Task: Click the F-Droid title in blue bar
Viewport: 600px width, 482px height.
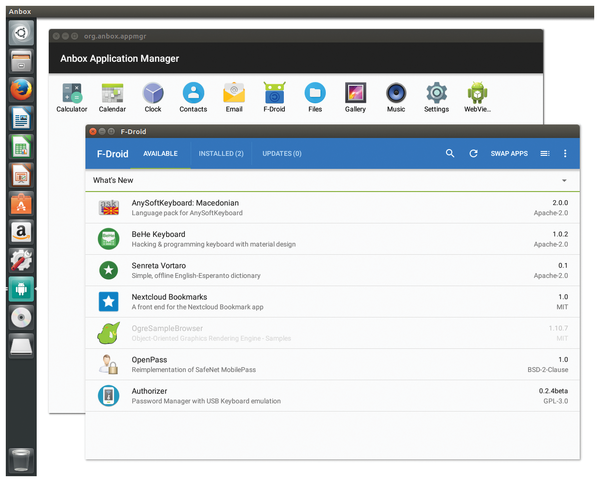Action: click(x=112, y=154)
